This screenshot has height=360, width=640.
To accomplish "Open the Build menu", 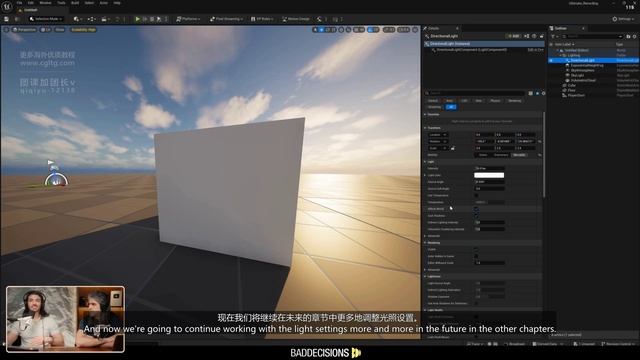I will (75, 3).
